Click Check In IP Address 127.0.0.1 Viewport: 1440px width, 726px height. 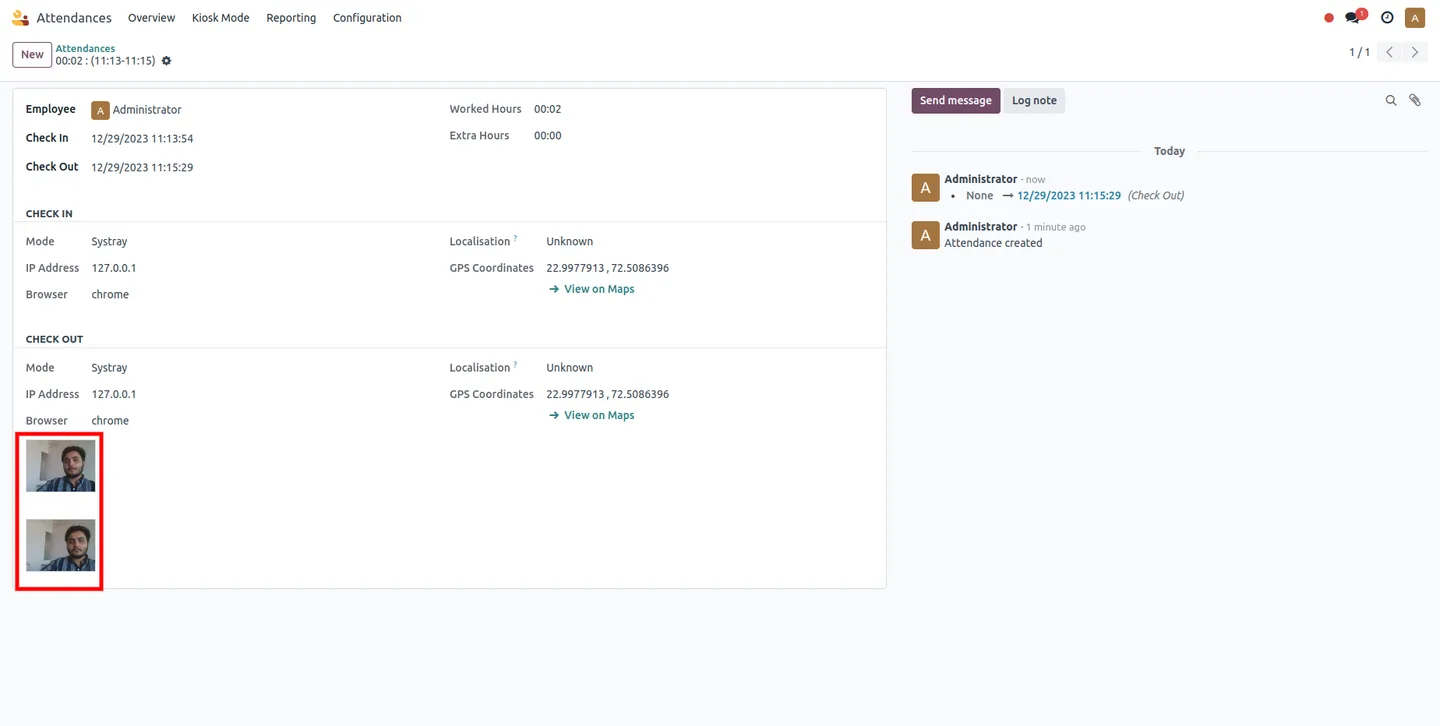coord(114,268)
